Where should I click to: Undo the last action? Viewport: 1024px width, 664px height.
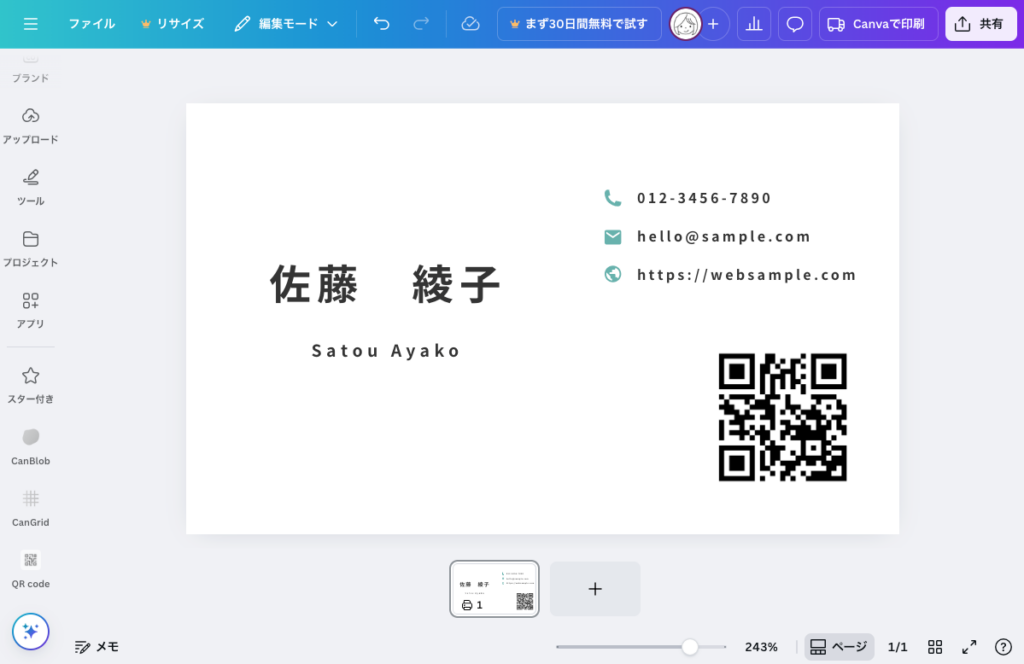381,24
